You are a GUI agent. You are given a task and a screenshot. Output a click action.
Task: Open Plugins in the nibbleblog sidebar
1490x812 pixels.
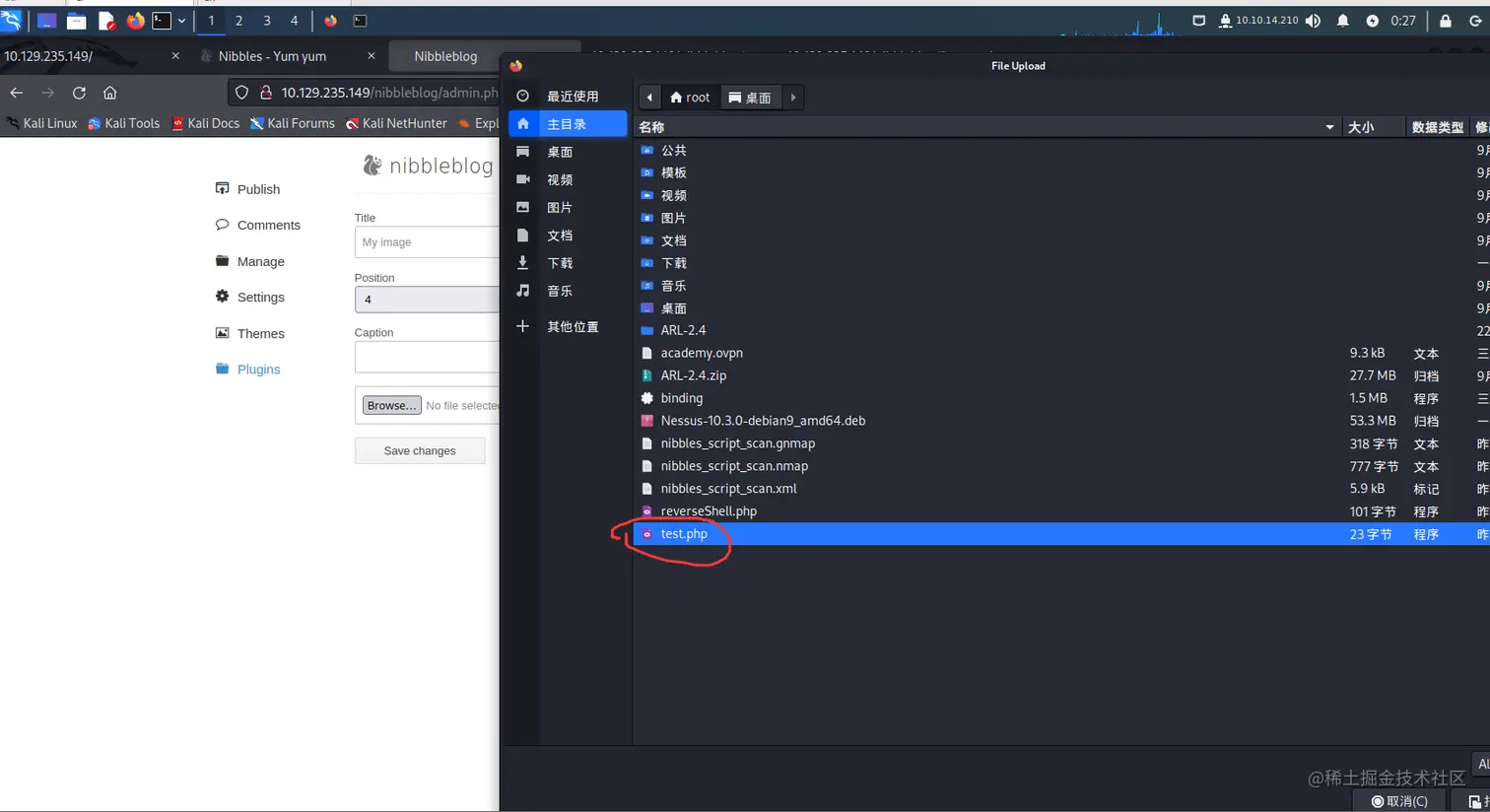click(248, 369)
